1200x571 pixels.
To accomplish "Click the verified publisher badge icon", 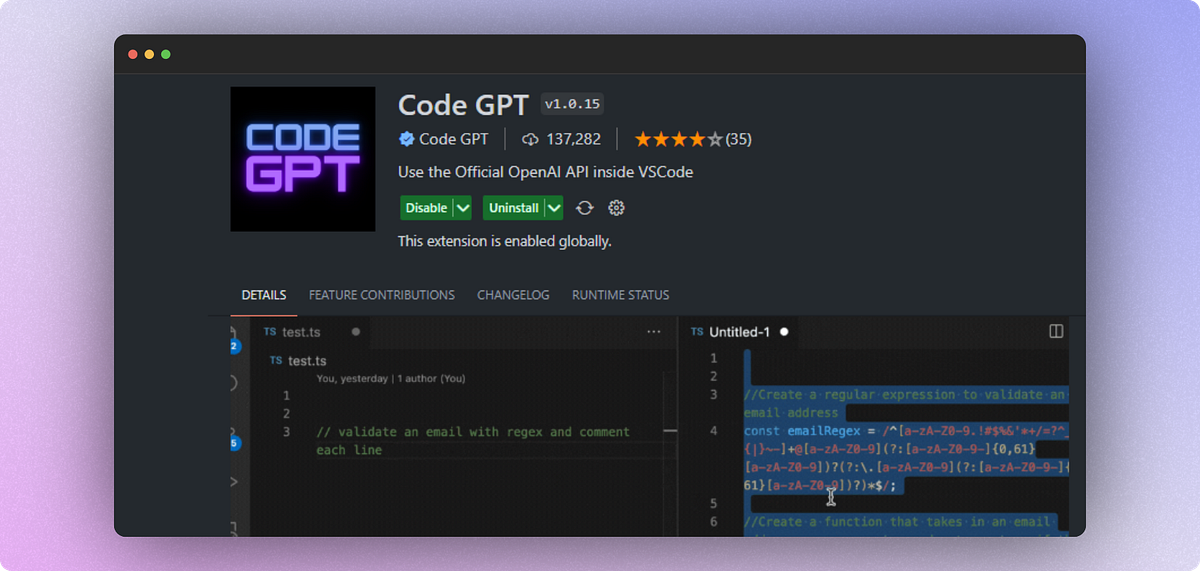I will point(407,139).
